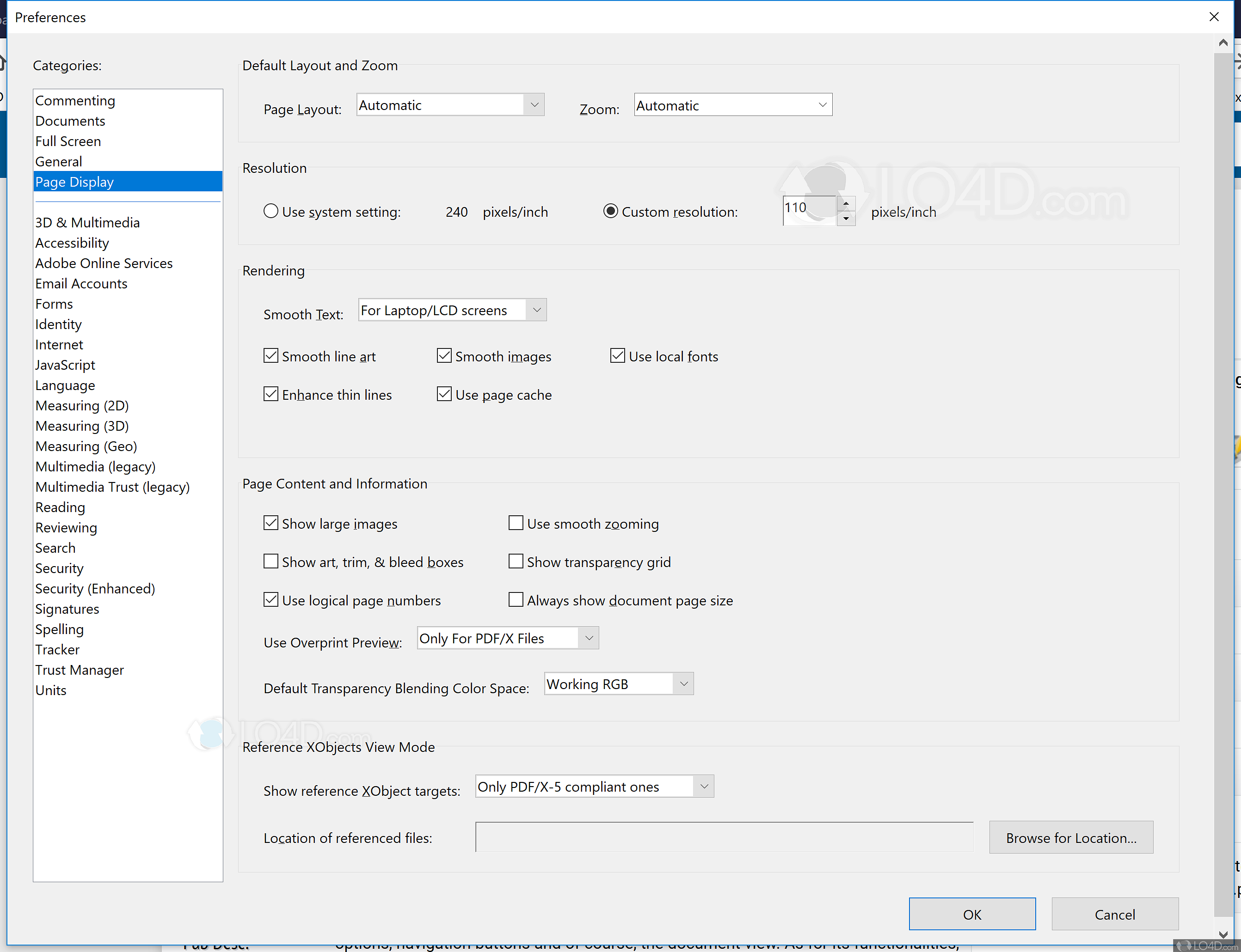This screenshot has width=1241, height=952.
Task: Increase custom resolution using the up stepper arrow
Action: pyautogui.click(x=847, y=203)
